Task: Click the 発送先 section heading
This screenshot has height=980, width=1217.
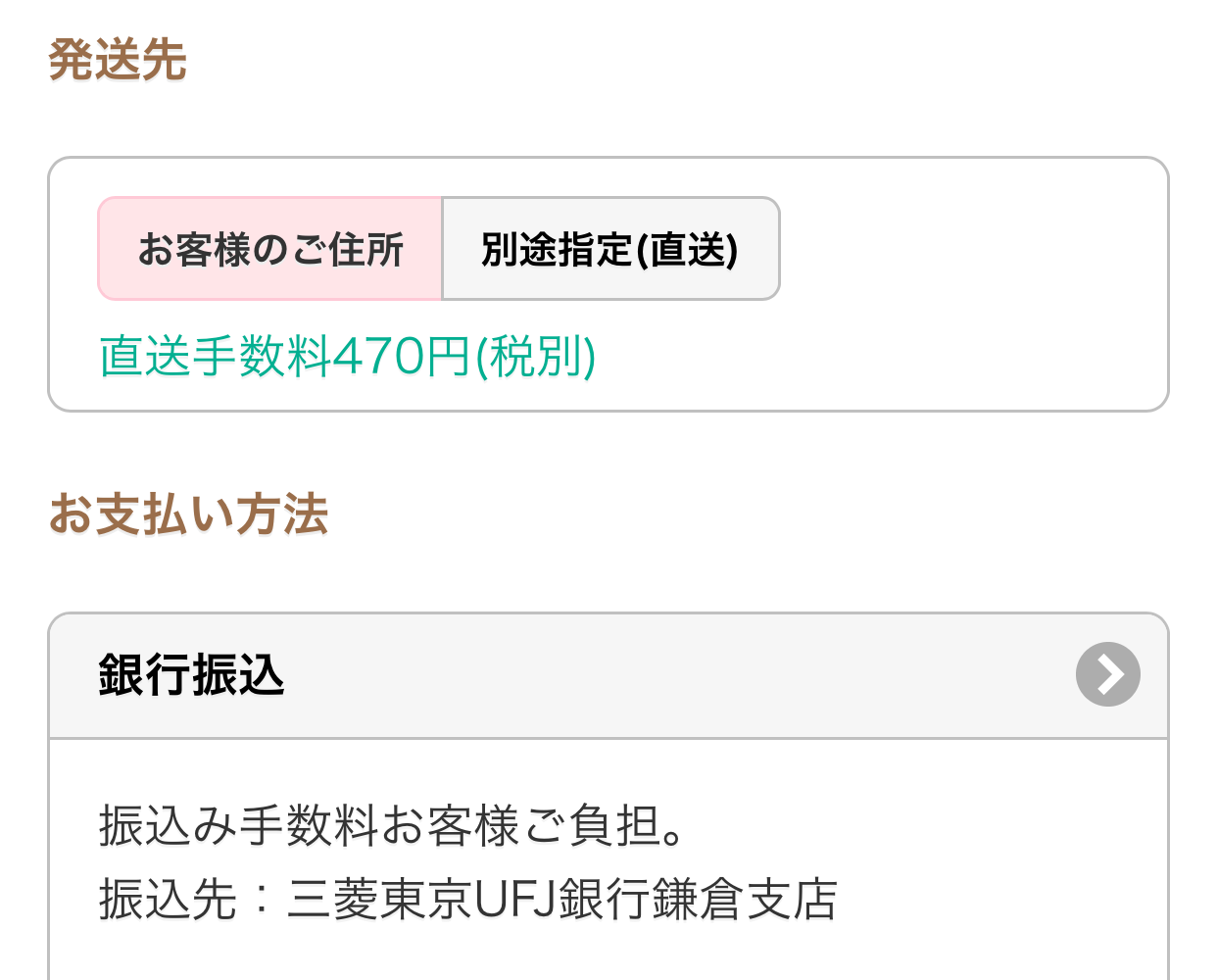Action: point(117,60)
